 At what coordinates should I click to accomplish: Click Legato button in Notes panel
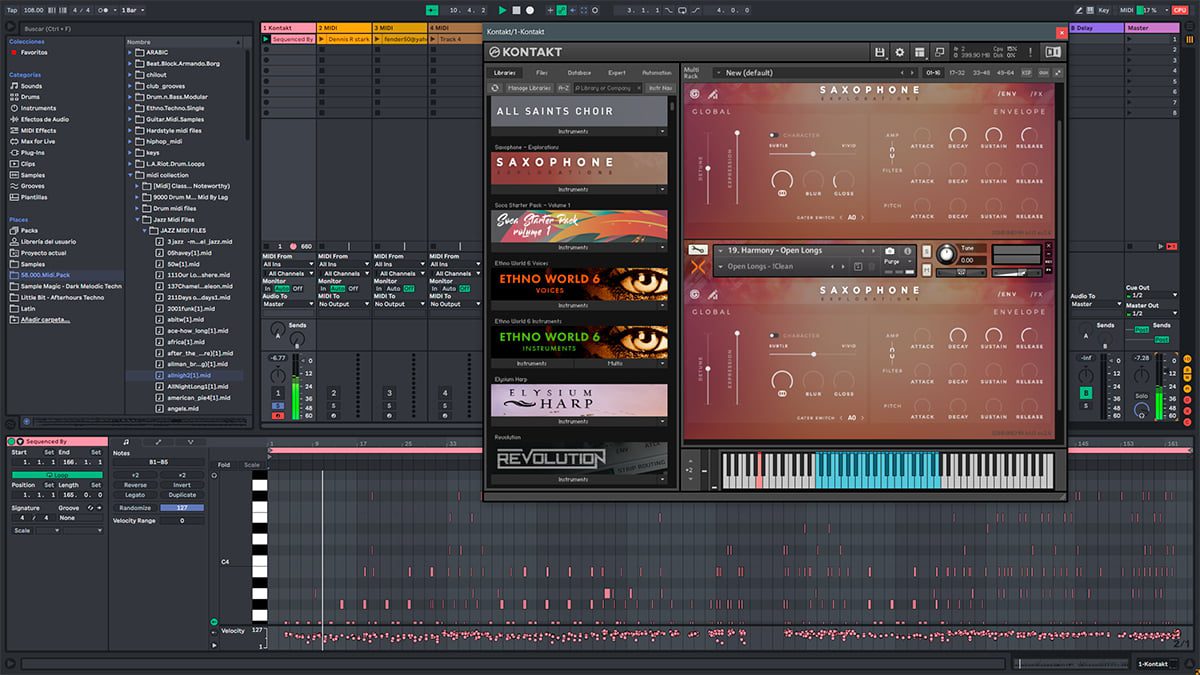(x=135, y=495)
